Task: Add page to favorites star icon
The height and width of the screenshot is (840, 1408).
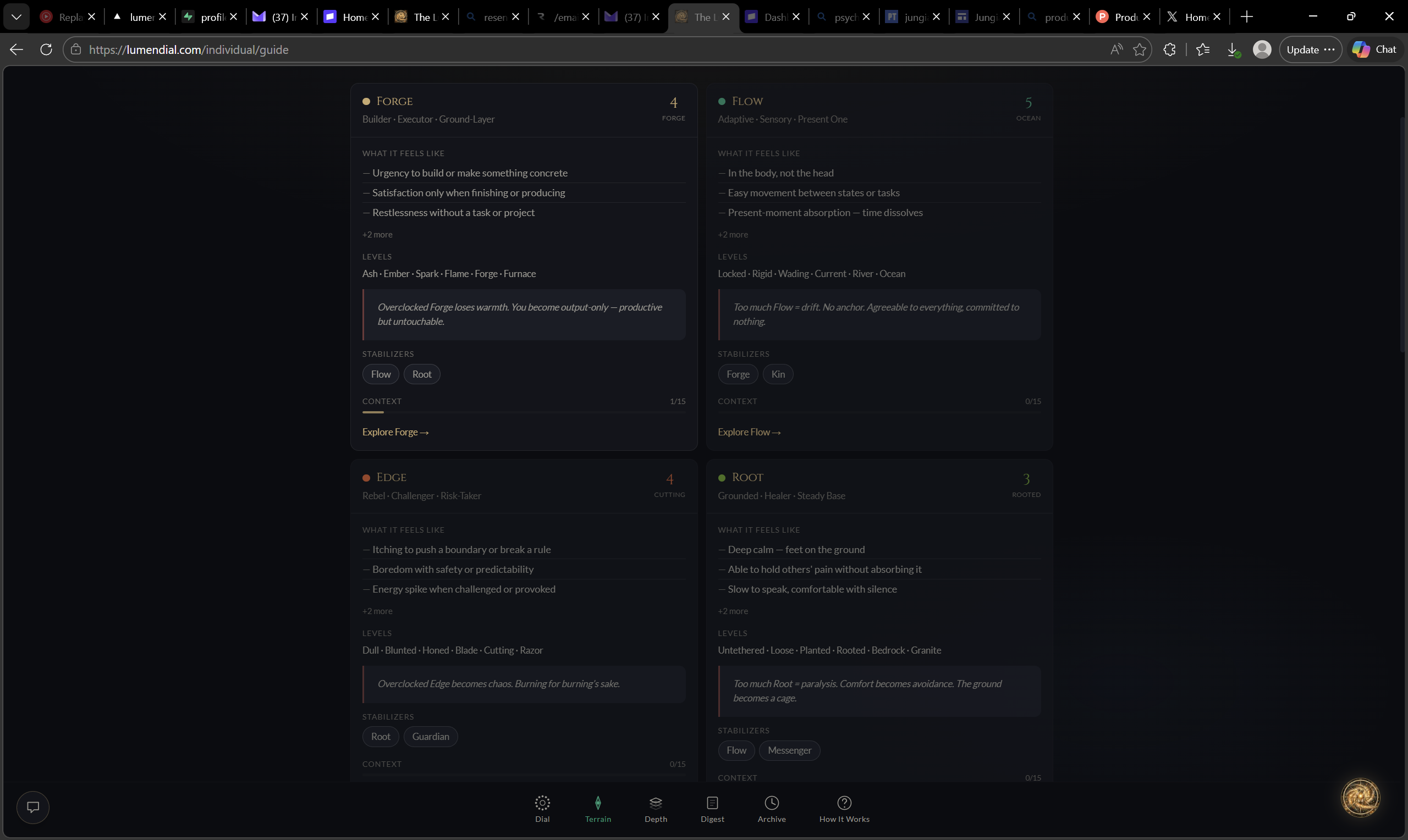Action: click(1139, 50)
